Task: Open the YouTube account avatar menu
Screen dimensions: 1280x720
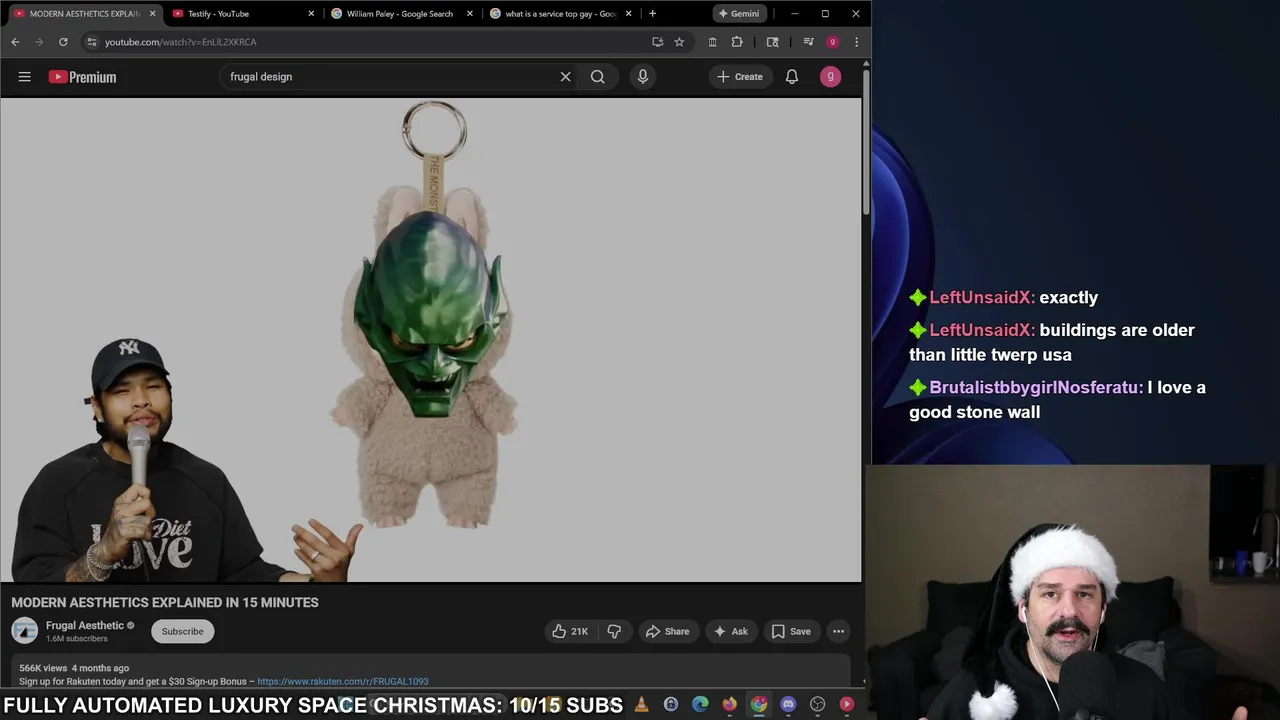Action: 830,77
